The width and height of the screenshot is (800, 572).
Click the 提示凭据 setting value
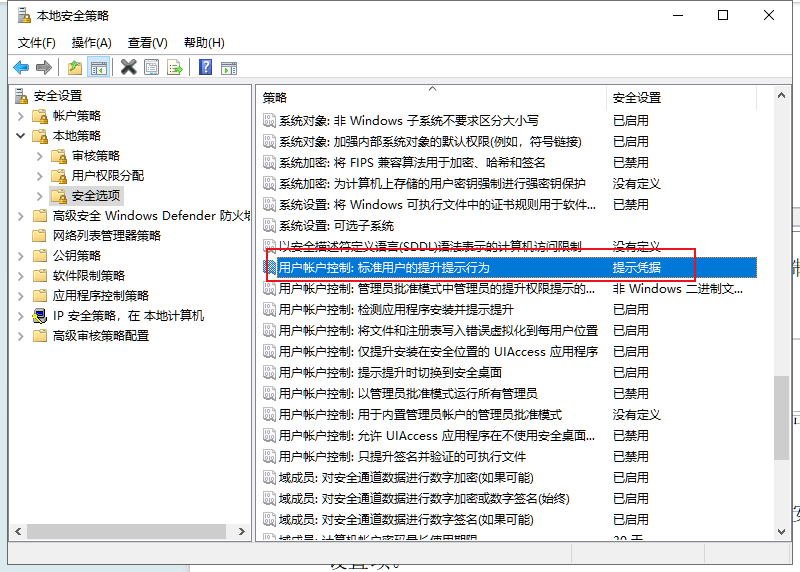tap(636, 267)
